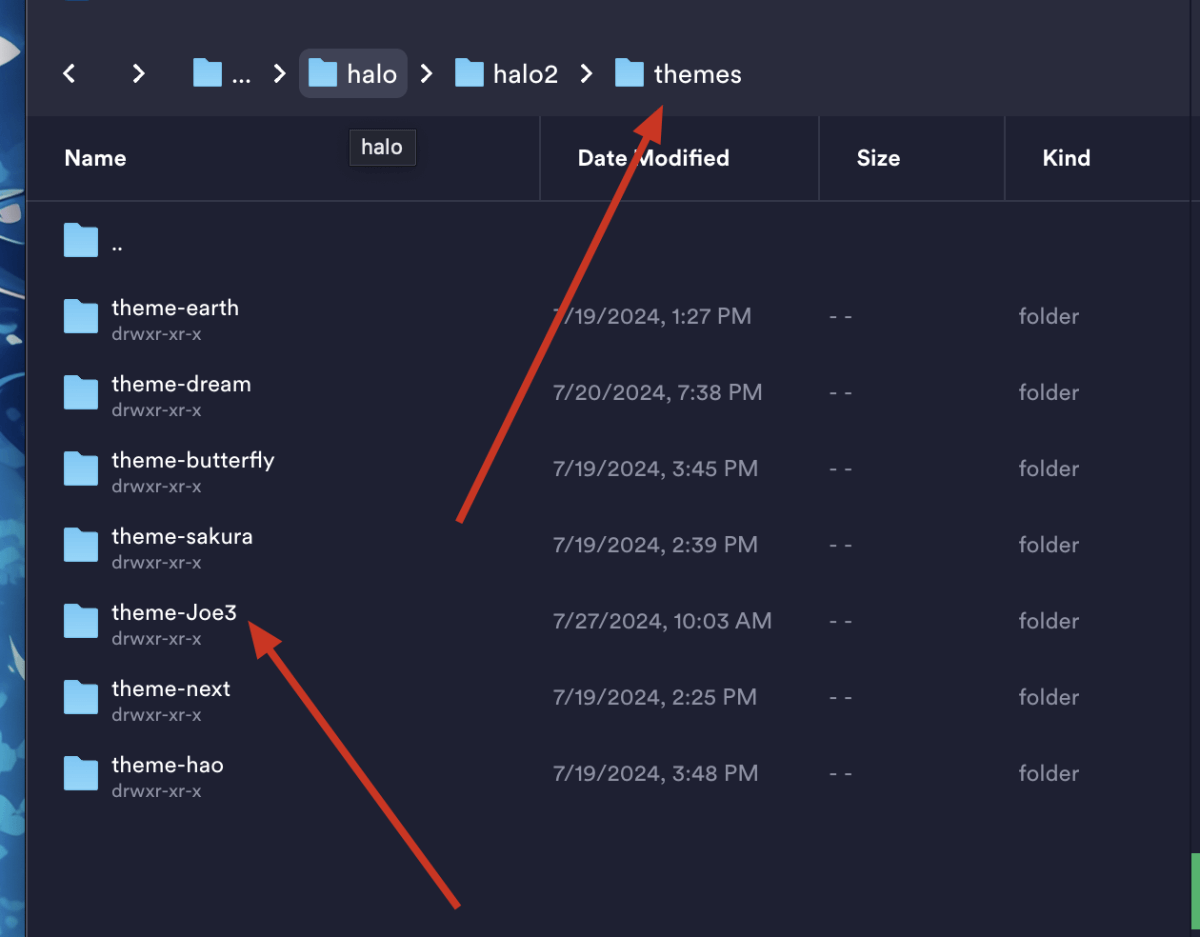1200x937 pixels.
Task: Select the theme-dream folder icon
Action: pyautogui.click(x=81, y=393)
